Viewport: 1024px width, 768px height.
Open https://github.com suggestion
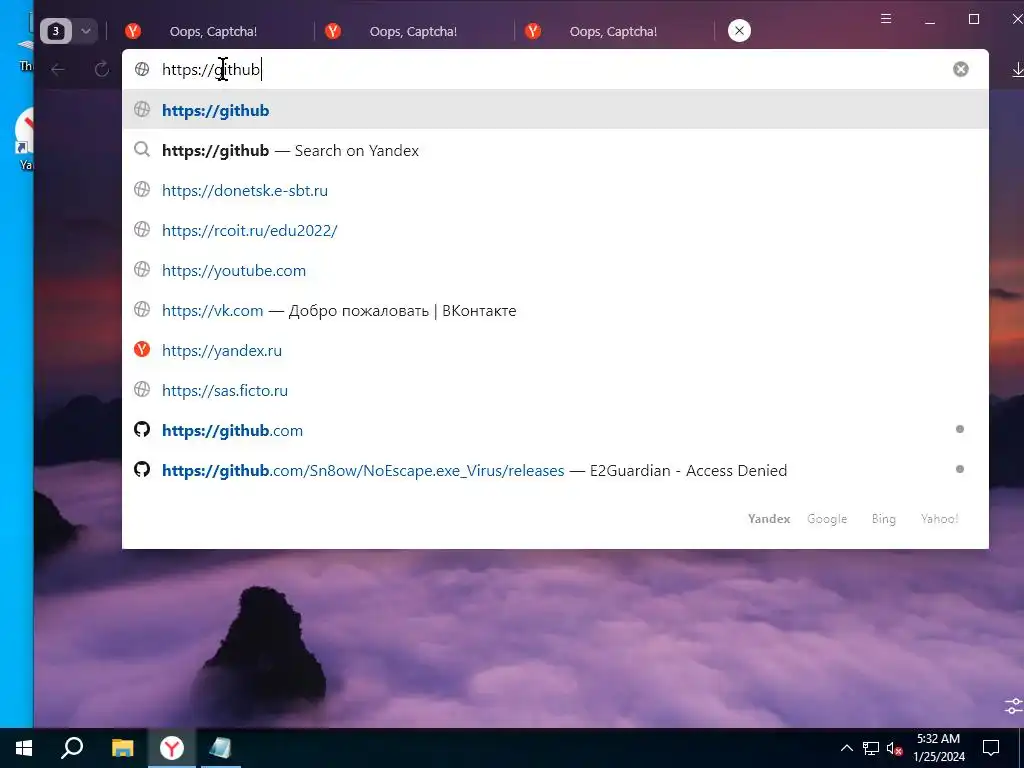click(555, 430)
